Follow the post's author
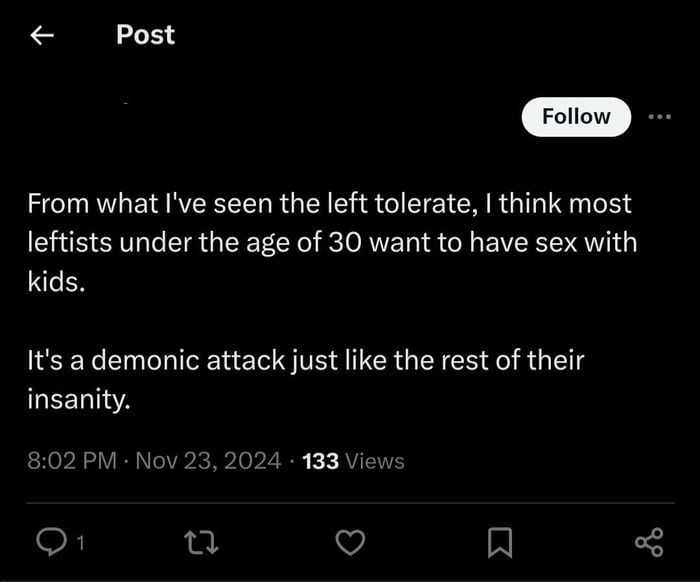The width and height of the screenshot is (700, 582). tap(576, 117)
